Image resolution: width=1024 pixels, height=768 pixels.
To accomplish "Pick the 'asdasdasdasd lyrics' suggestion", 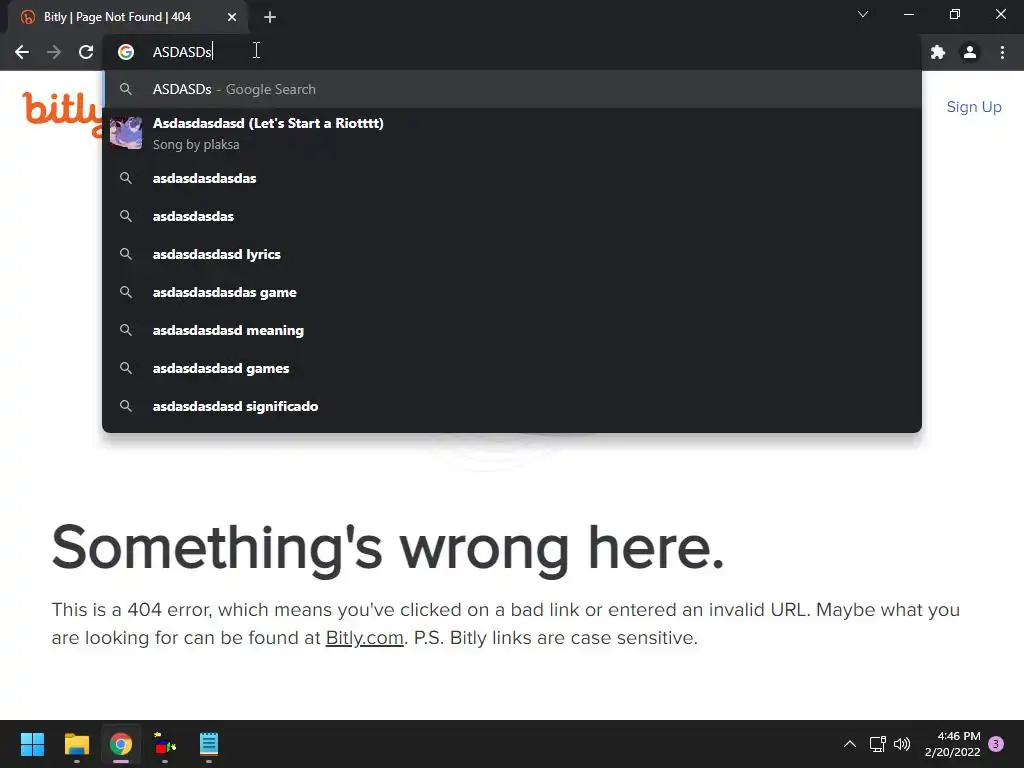I will (x=512, y=254).
